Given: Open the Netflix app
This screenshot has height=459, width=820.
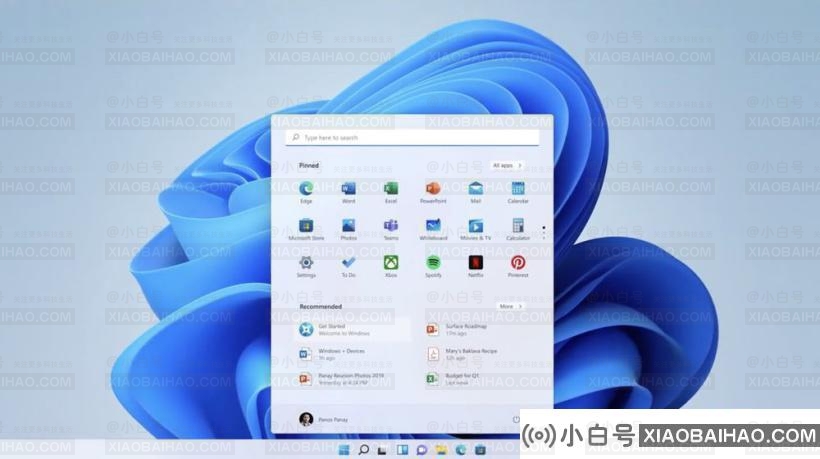Looking at the screenshot, I should click(475, 267).
